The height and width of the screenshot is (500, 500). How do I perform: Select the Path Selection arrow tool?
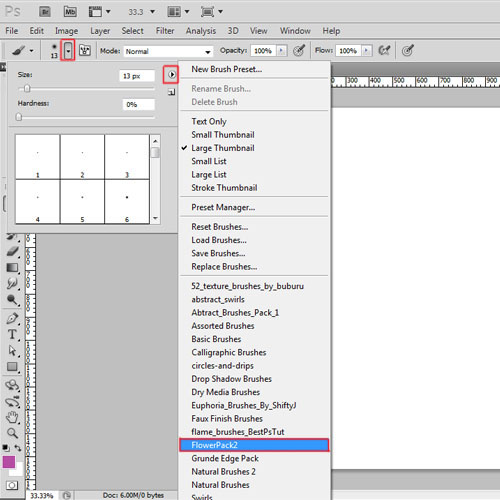[13, 350]
